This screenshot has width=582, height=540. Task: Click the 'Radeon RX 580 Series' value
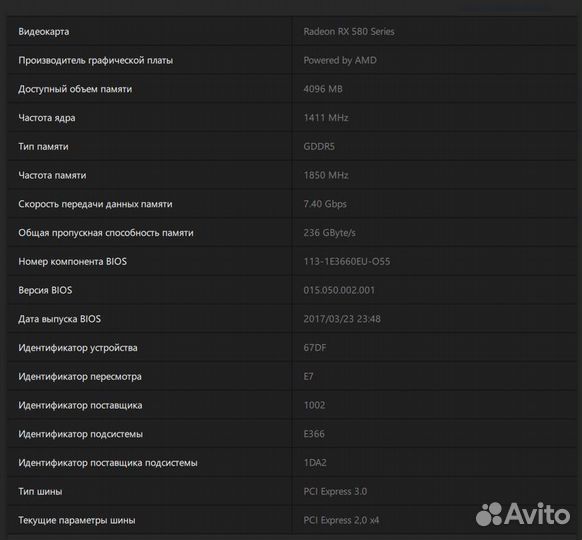tap(349, 32)
